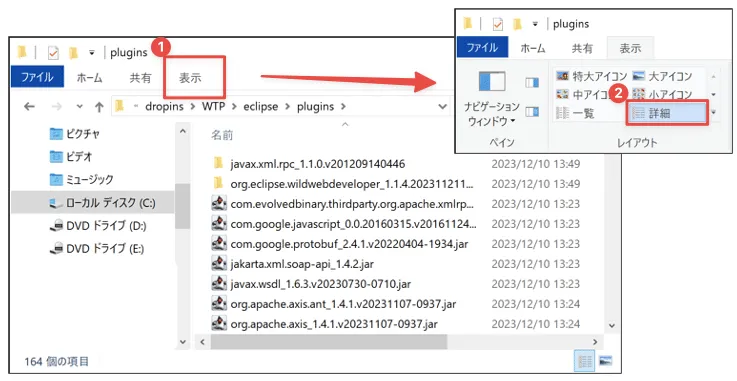This screenshot has height=381, width=737.
Task: Click horizontal scrollbar thumb in file list
Action: 329,342
